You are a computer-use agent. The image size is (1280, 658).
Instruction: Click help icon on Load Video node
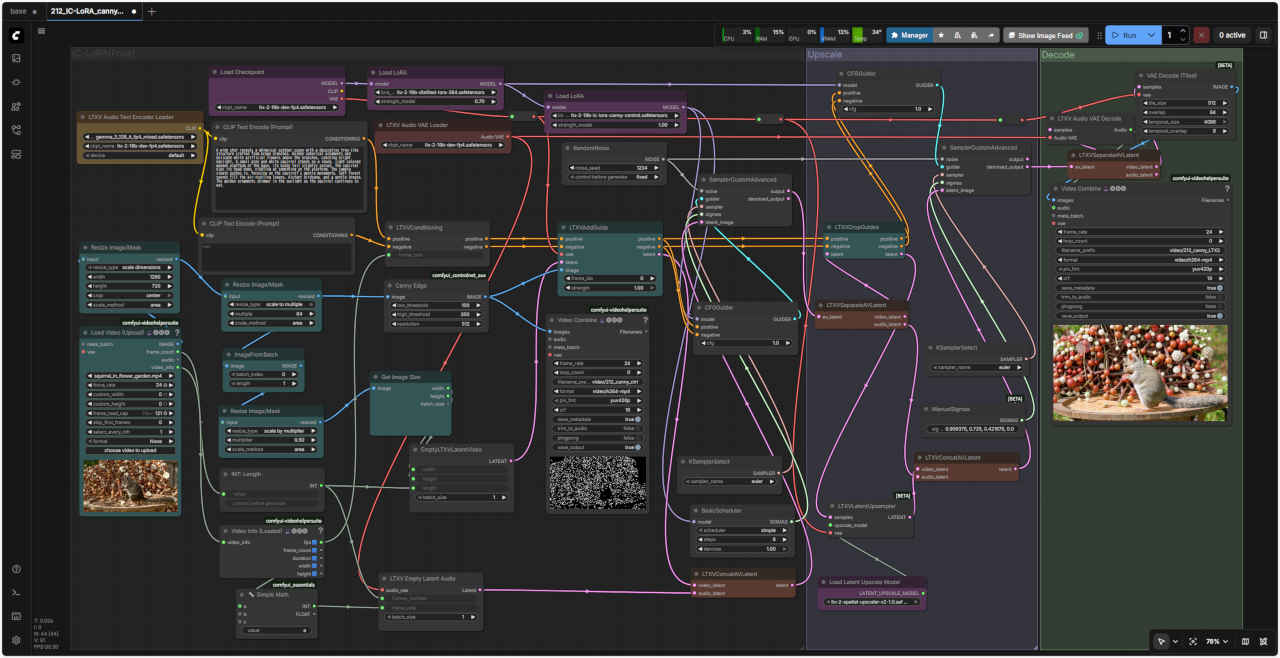(177, 332)
